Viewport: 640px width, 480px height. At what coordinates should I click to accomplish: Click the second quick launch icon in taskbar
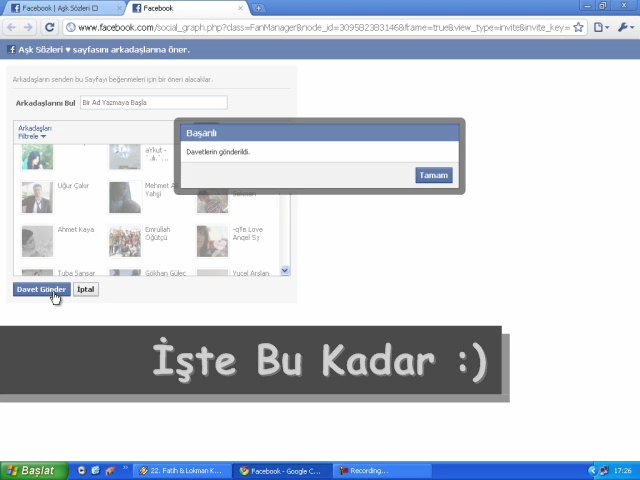96,471
